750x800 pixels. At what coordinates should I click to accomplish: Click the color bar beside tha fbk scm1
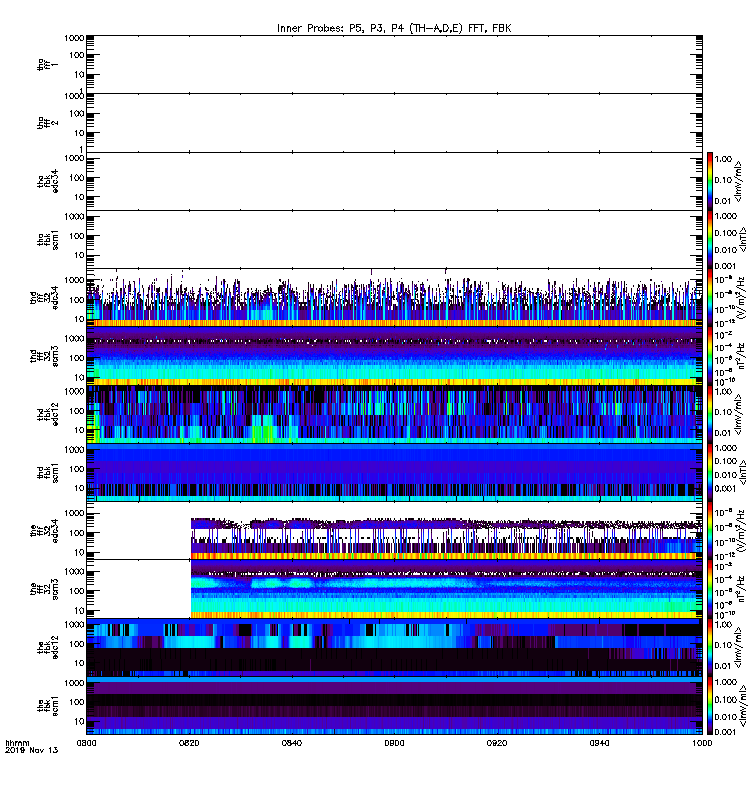[x=710, y=240]
